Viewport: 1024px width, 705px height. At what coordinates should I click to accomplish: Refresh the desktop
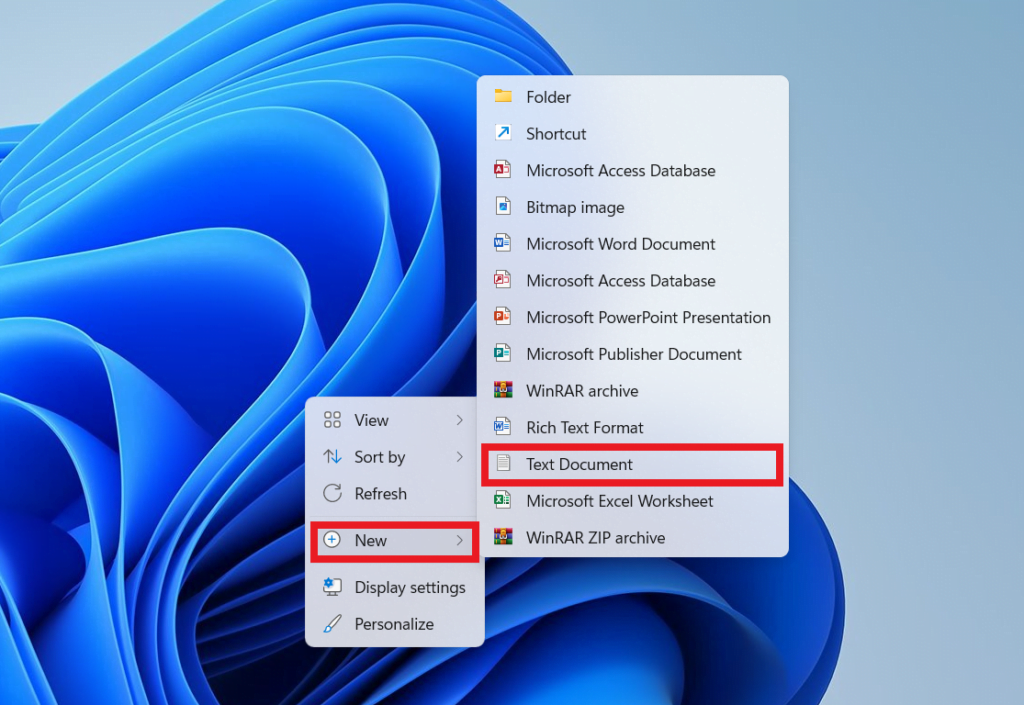coord(380,493)
